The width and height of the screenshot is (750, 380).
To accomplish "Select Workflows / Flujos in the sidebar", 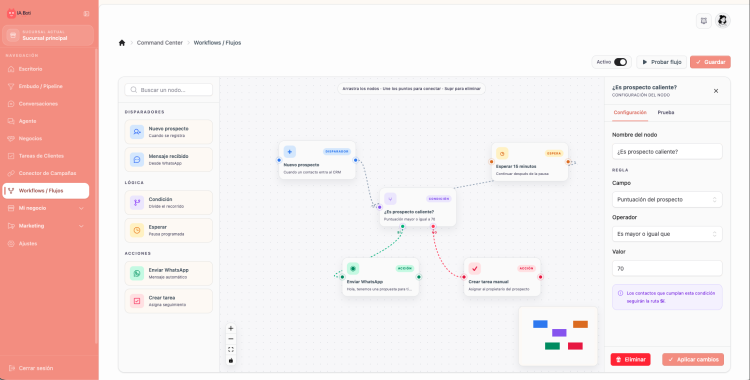I will tap(45, 190).
